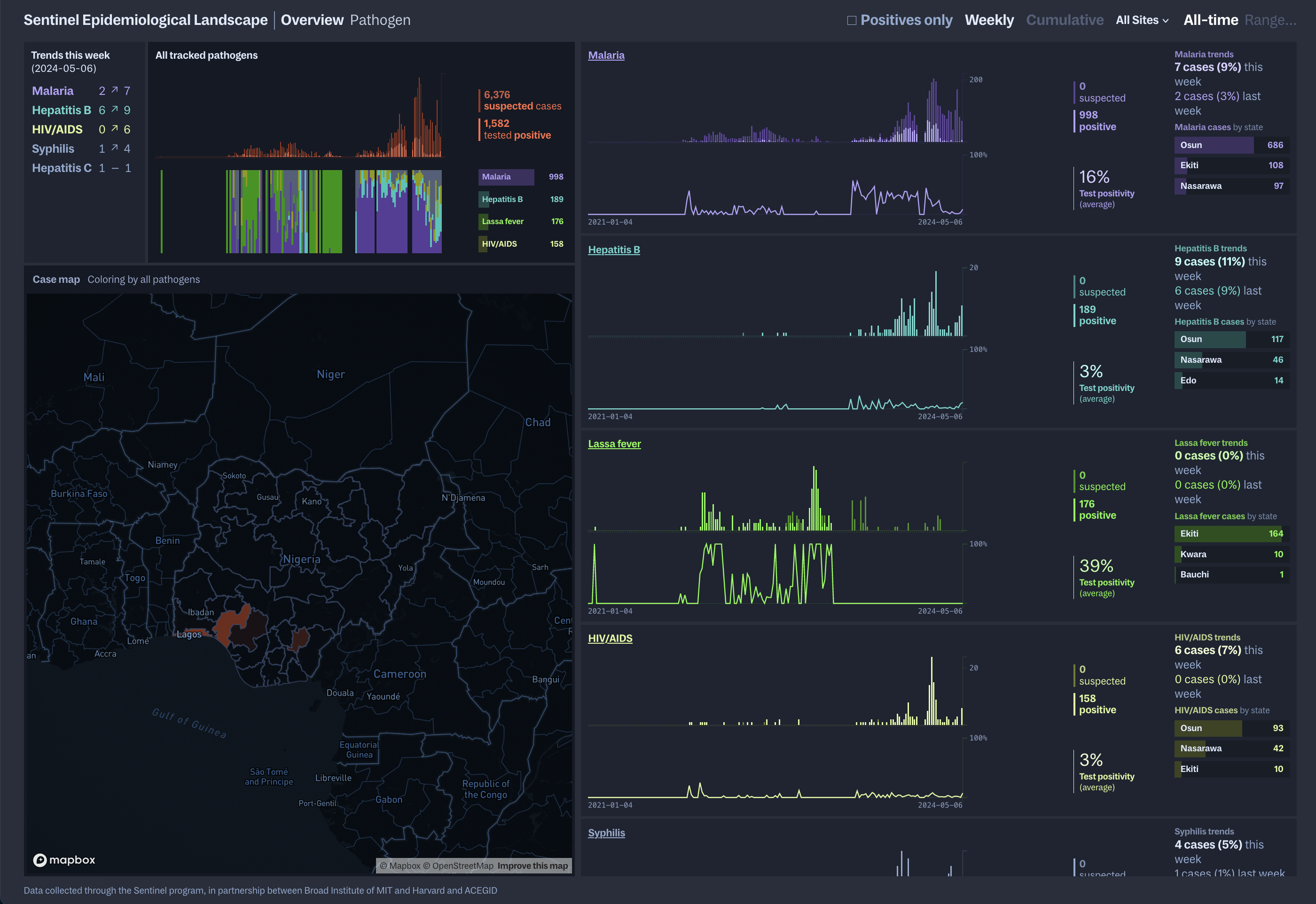The height and width of the screenshot is (904, 1316).
Task: Click the Malaria 16% test positivity value
Action: [x=1094, y=177]
